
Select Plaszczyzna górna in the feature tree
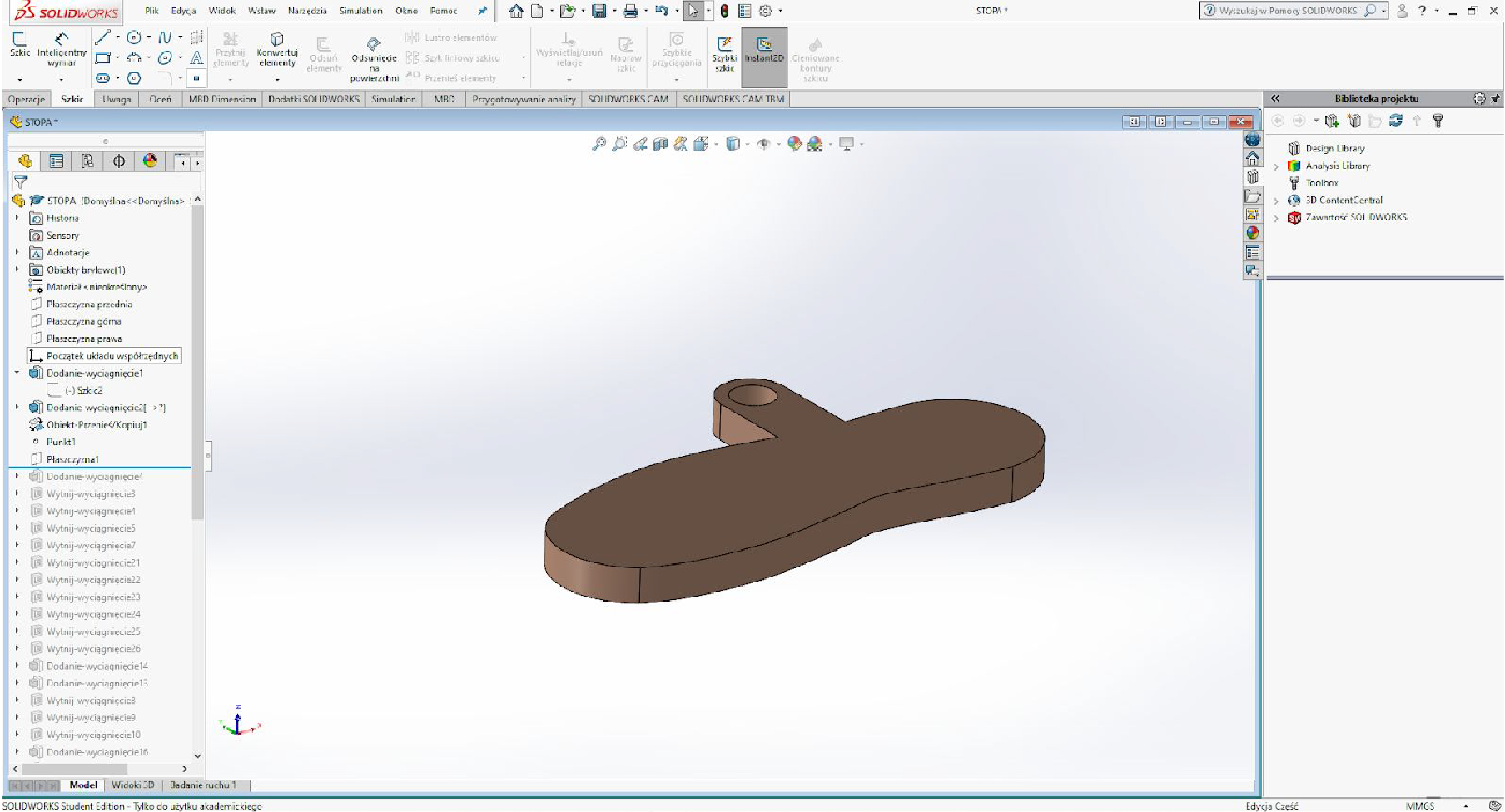pyautogui.click(x=83, y=322)
